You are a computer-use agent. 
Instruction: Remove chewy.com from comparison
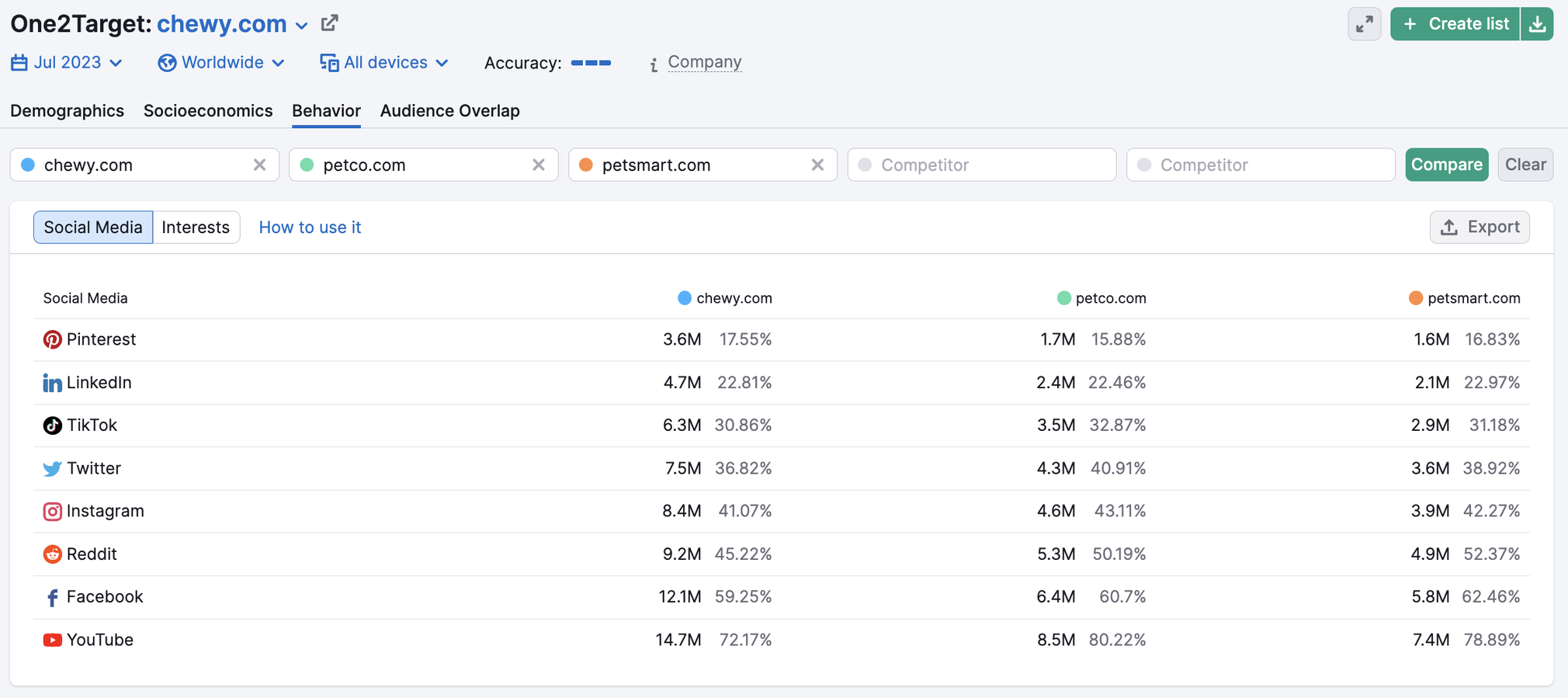pyautogui.click(x=259, y=165)
